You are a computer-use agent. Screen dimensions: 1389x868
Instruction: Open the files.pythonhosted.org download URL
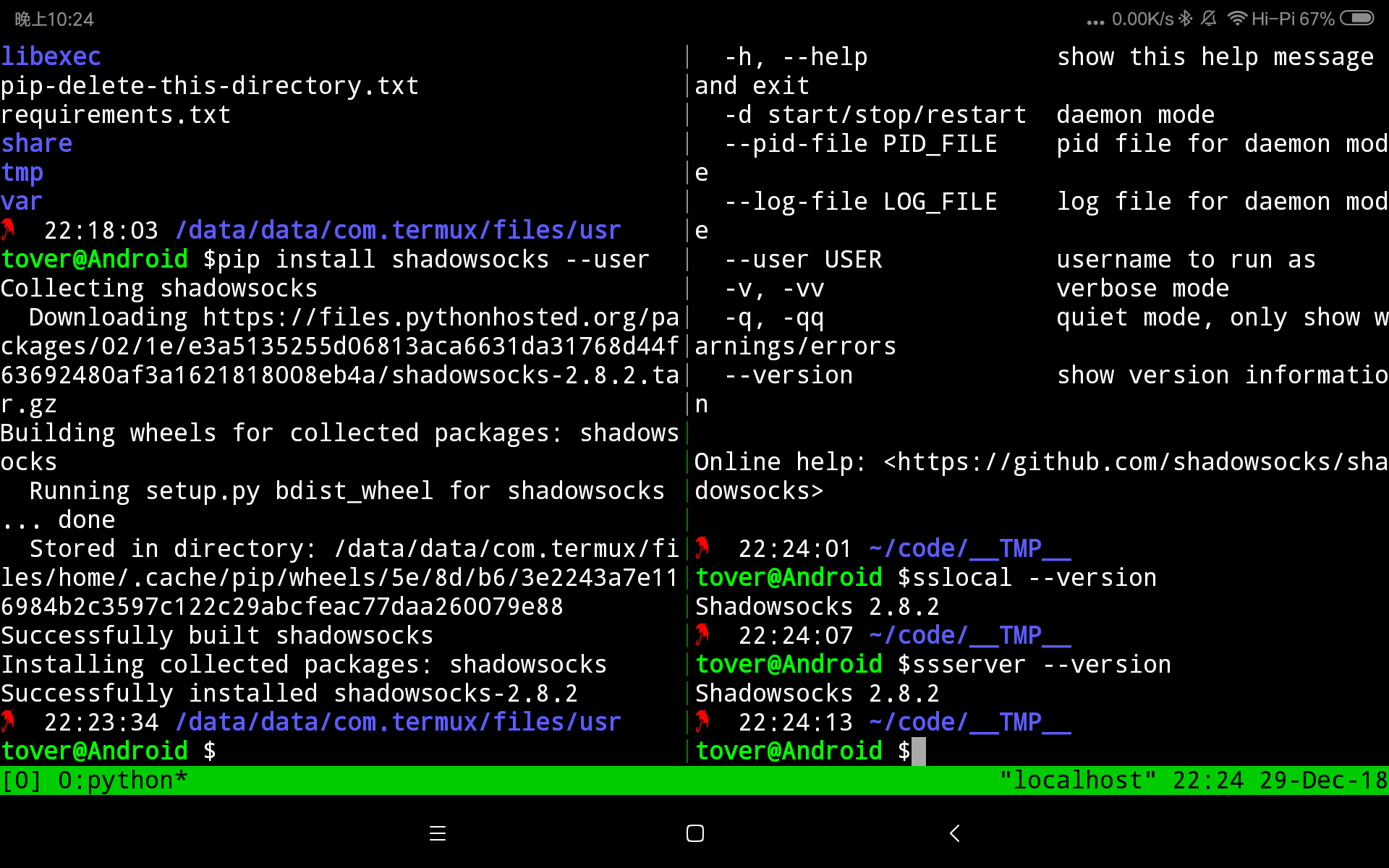point(340,360)
